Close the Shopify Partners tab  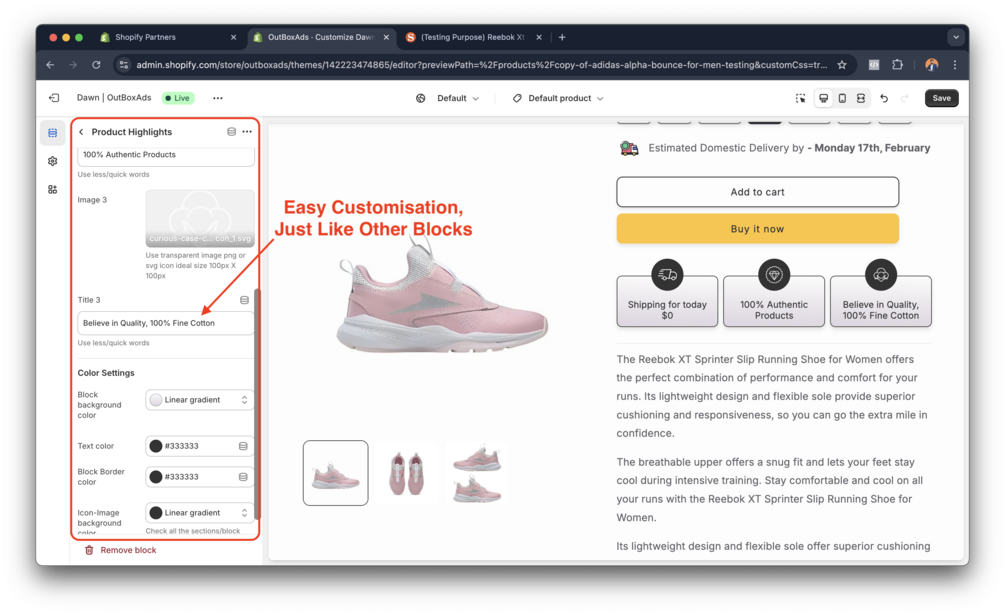(233, 37)
